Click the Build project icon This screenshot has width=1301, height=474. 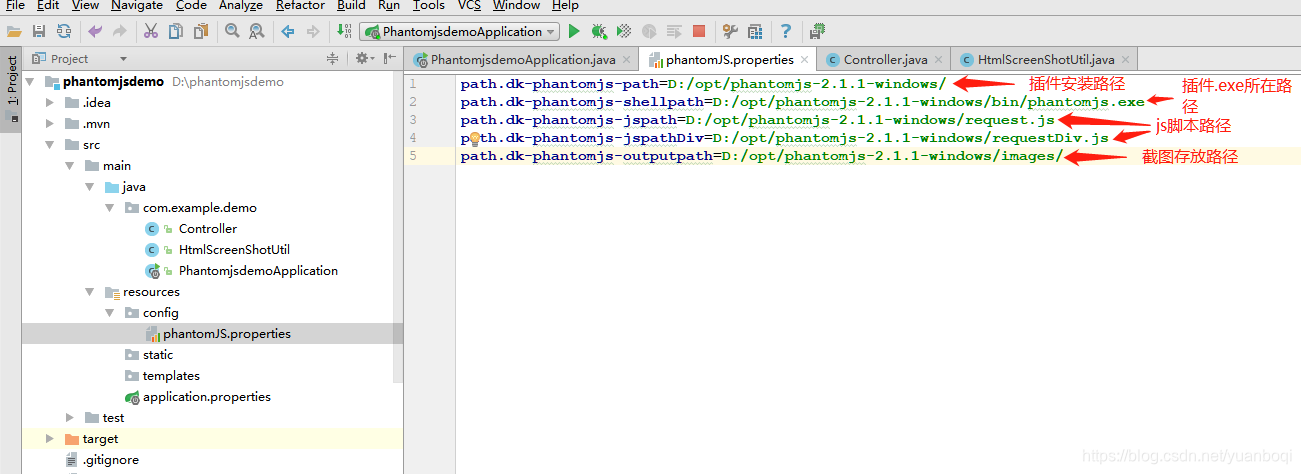click(x=344, y=32)
